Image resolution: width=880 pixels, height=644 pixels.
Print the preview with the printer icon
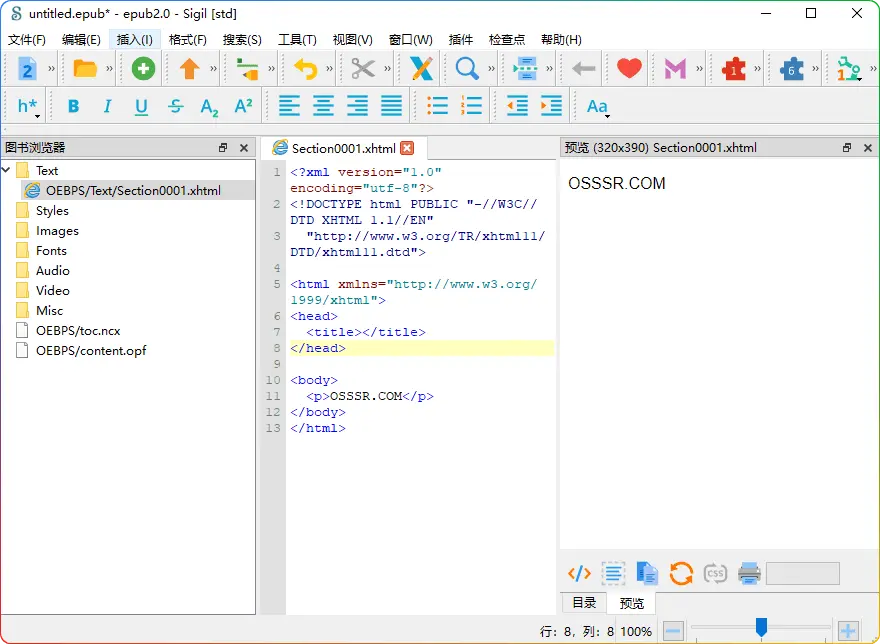coord(749,573)
